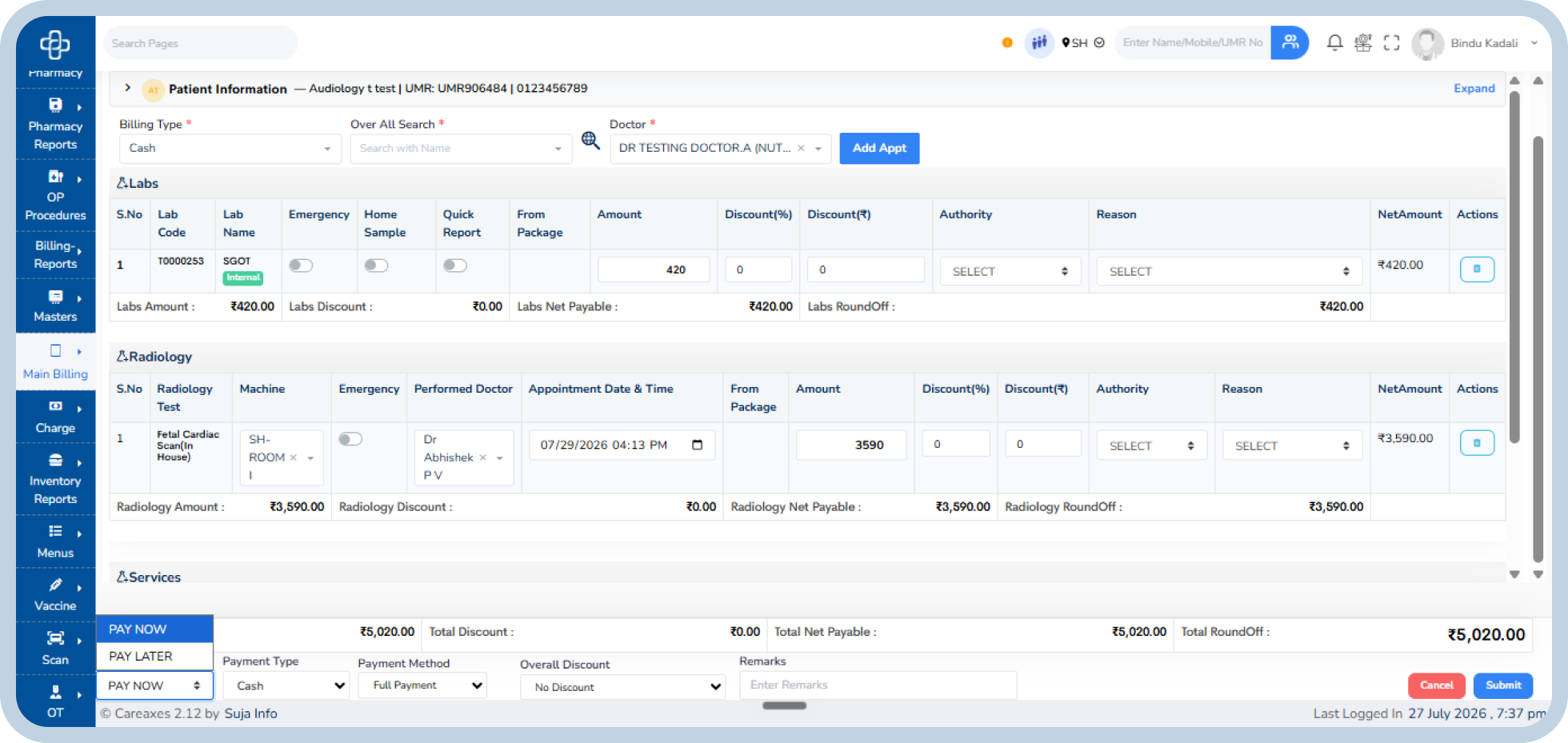Click Labs Amount field showing 420
The width and height of the screenshot is (1568, 743).
(x=654, y=270)
